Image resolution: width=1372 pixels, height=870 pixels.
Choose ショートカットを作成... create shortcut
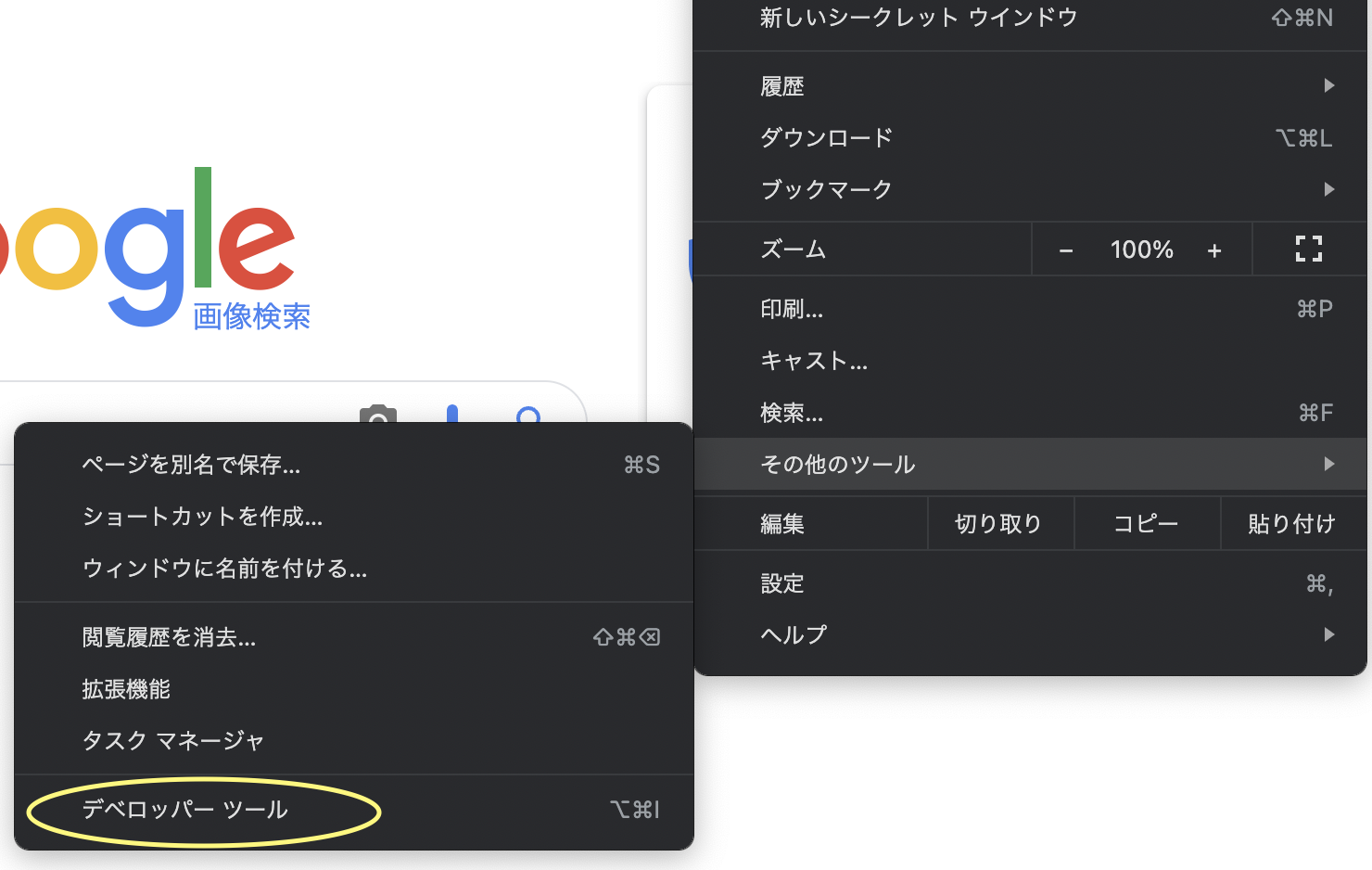353,517
